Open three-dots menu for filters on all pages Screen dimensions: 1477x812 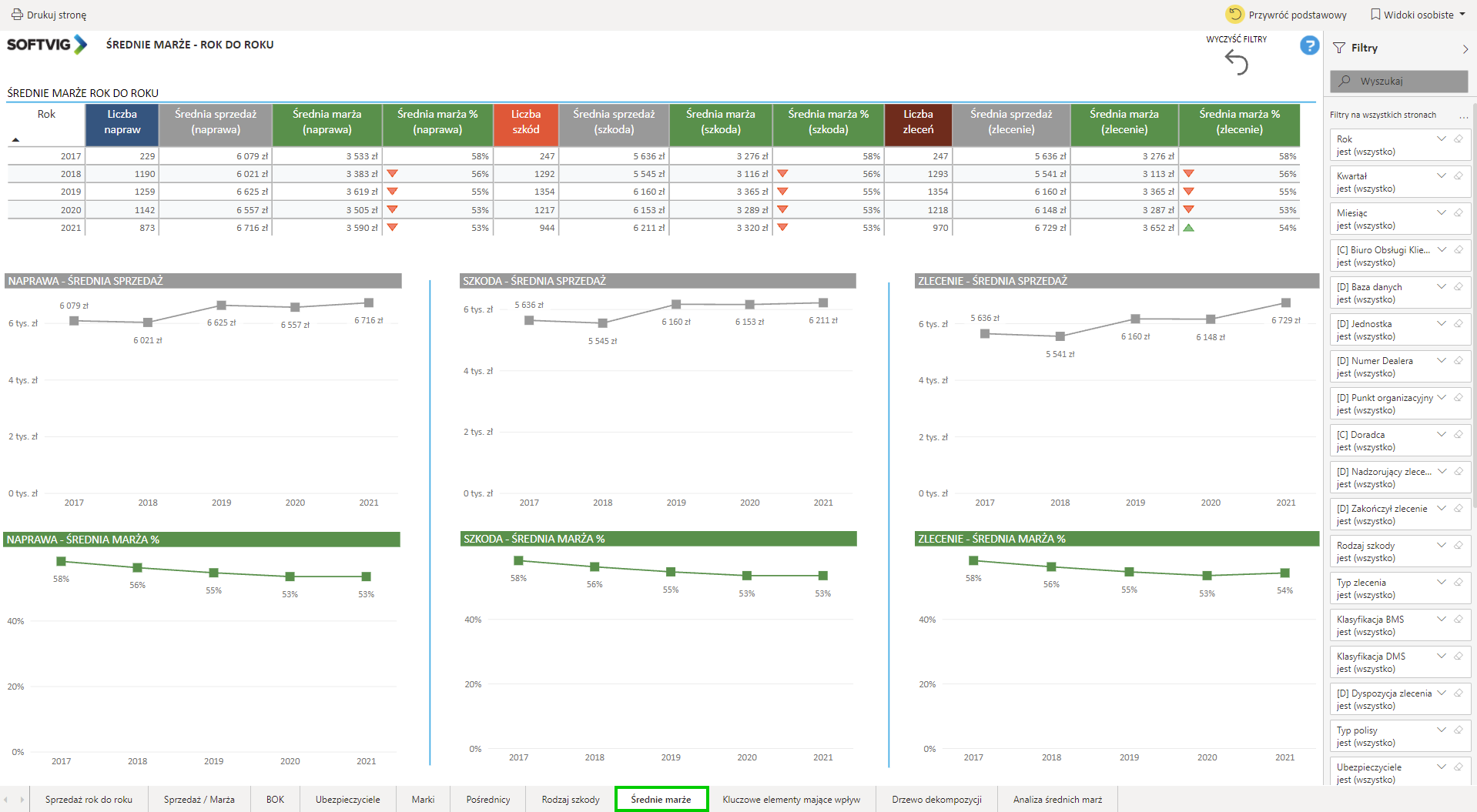1463,115
